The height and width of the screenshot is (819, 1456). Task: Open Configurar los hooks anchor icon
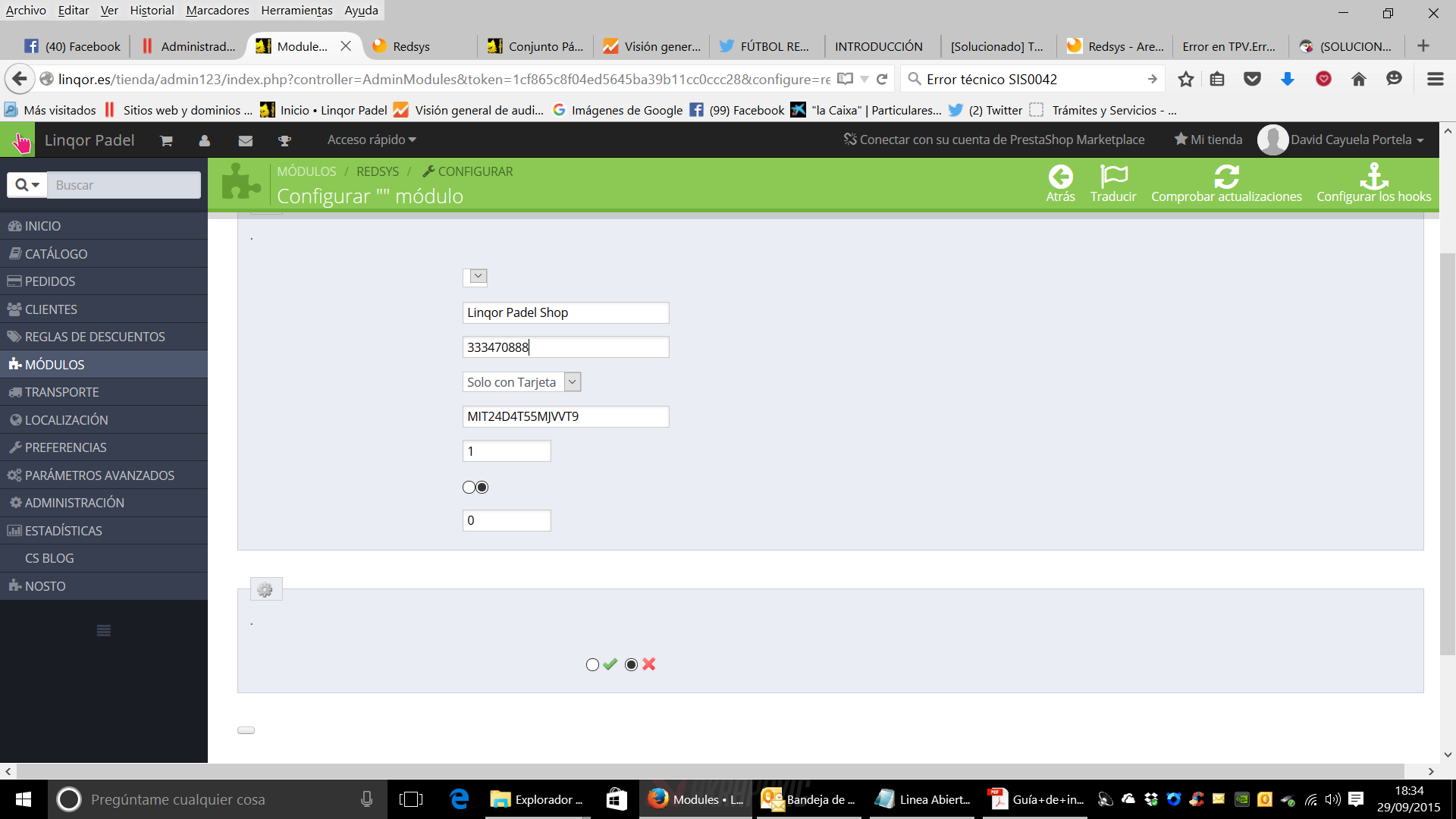[1373, 177]
